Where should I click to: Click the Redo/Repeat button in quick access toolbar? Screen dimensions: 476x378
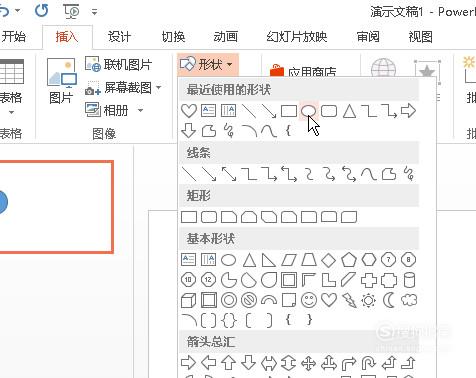pyautogui.click(x=42, y=11)
